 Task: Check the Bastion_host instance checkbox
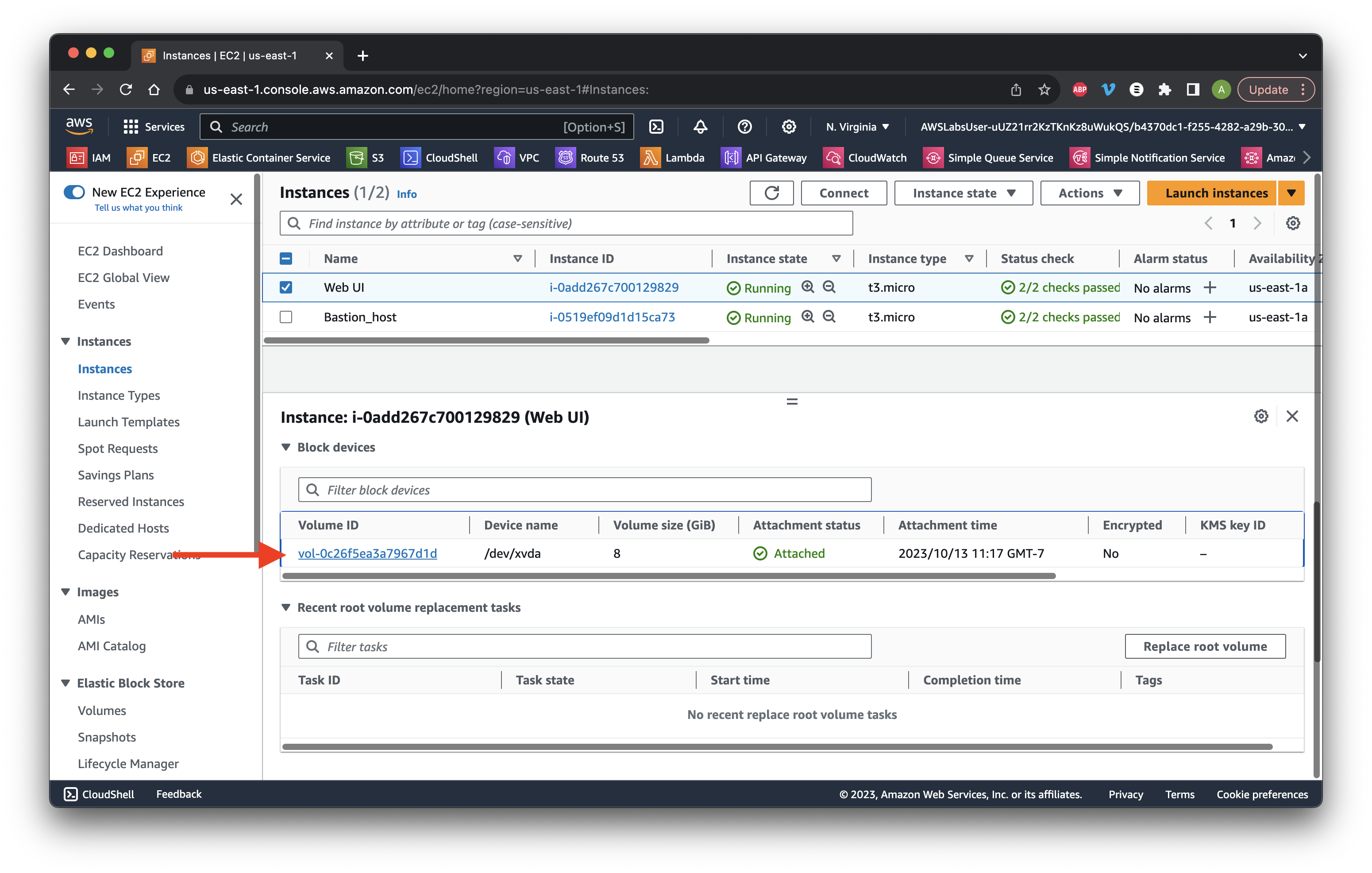pyautogui.click(x=286, y=317)
